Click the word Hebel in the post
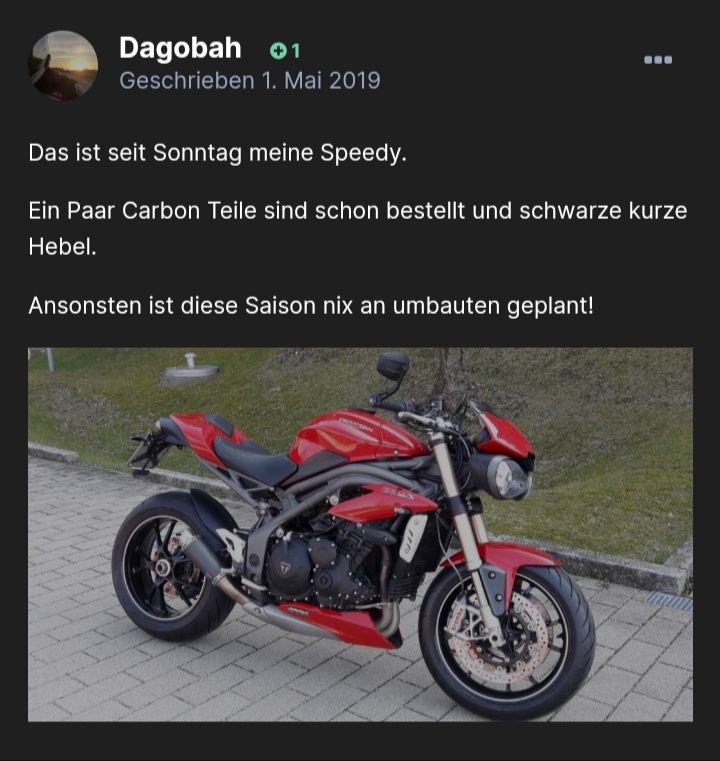This screenshot has height=761, width=720. tap(62, 247)
